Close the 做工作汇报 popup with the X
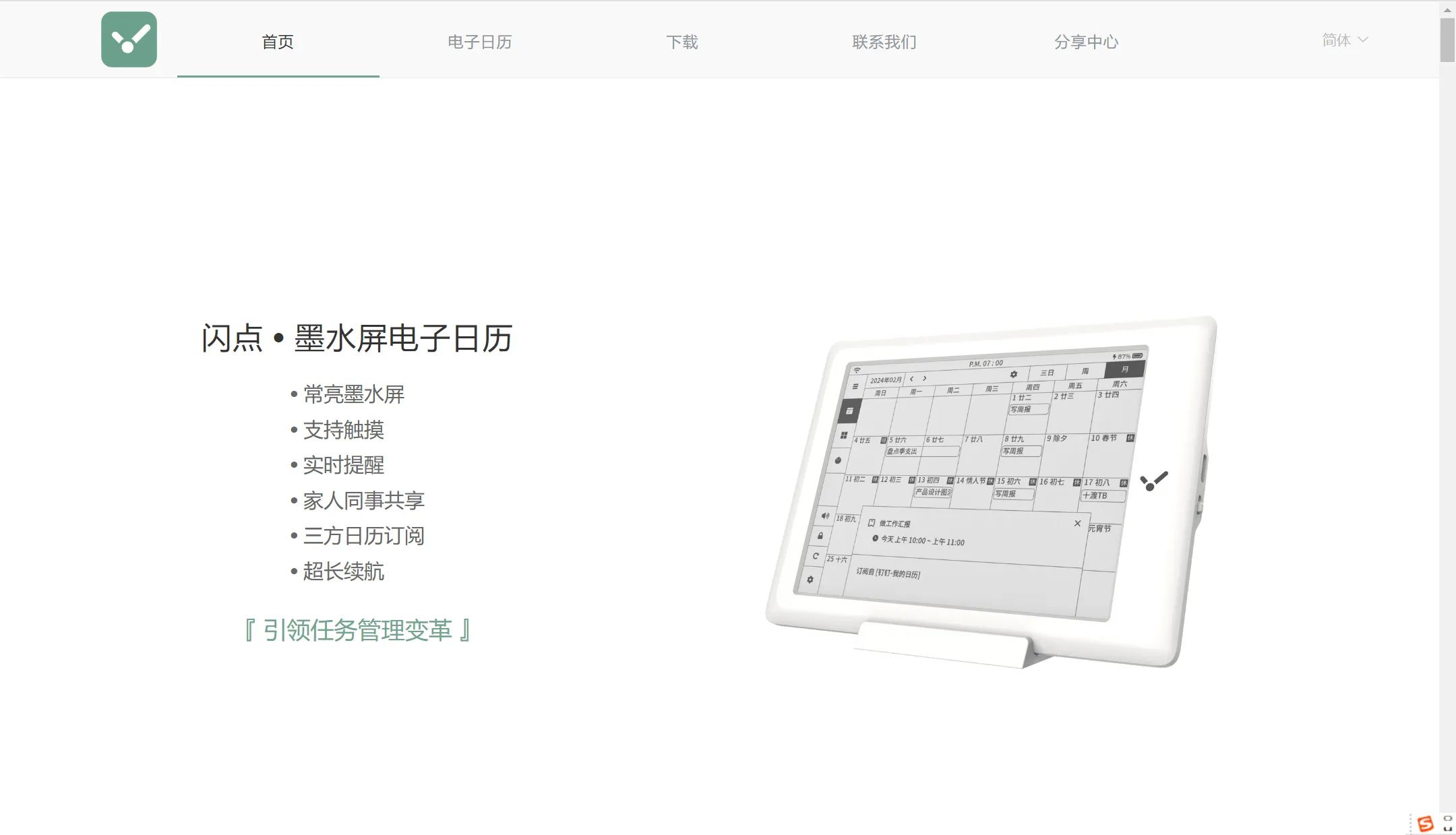 click(x=1077, y=524)
